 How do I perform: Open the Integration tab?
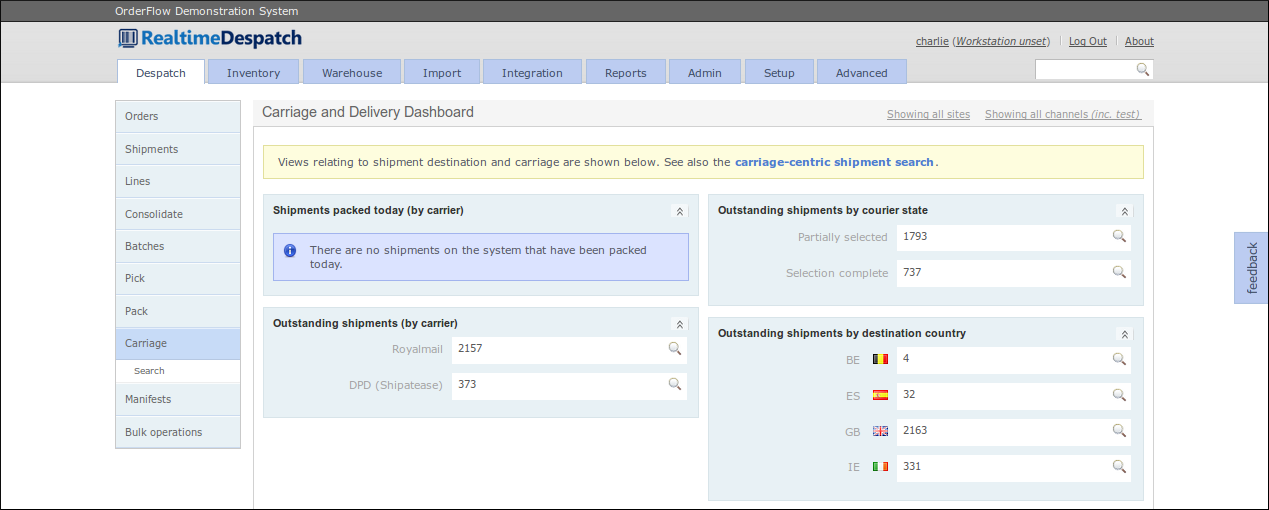[x=532, y=72]
